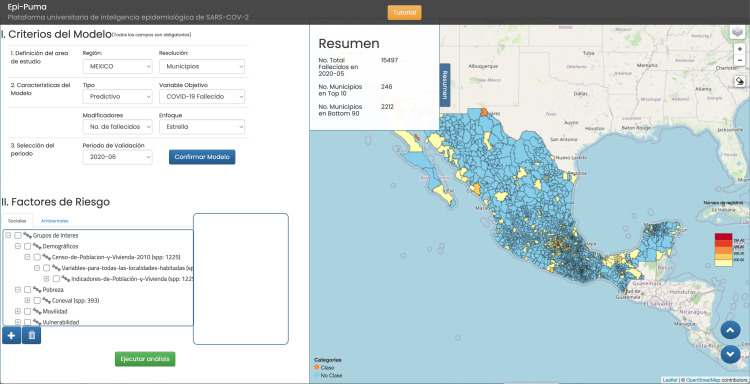
Task: Click the orange Close category dot
Action: click(x=317, y=367)
